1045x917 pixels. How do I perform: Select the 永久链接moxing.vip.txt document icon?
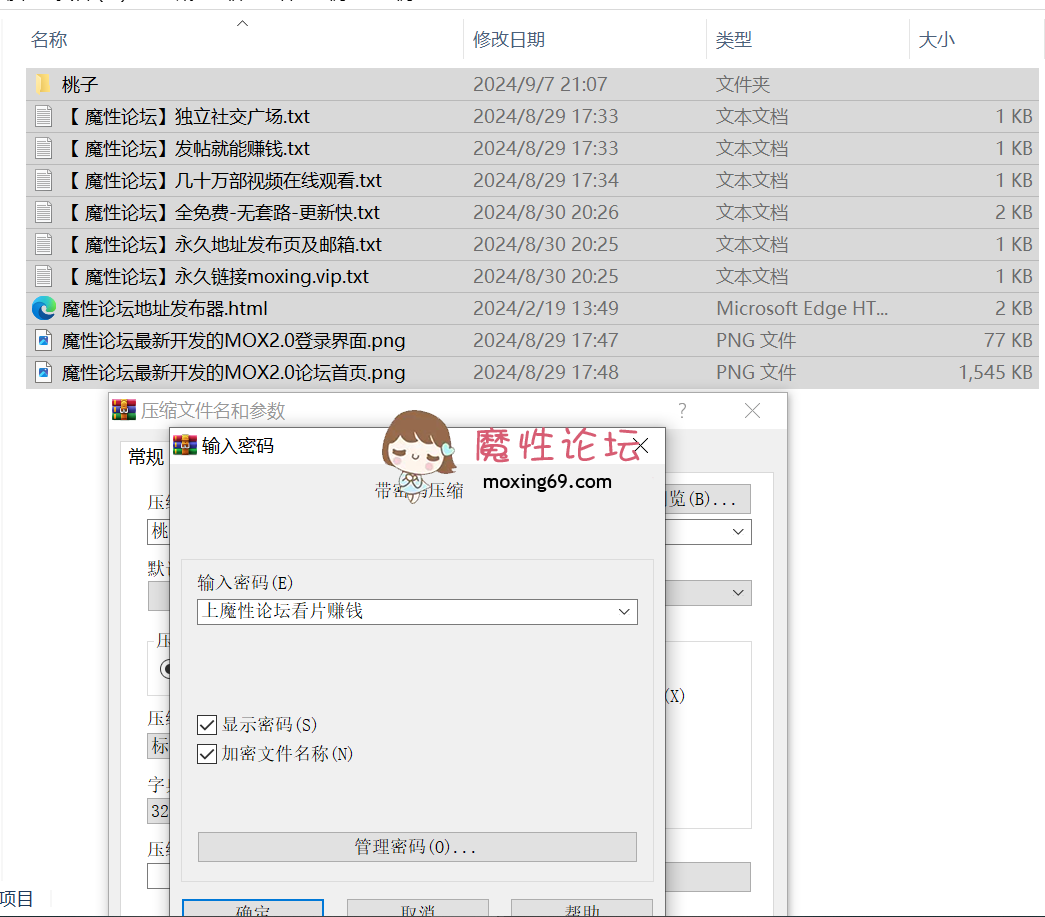coord(43,276)
